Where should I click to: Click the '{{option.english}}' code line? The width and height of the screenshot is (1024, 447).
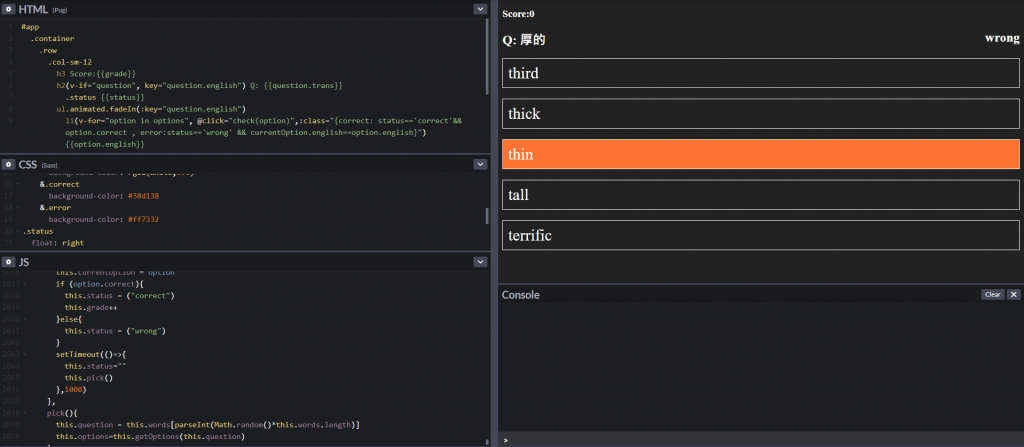104,144
